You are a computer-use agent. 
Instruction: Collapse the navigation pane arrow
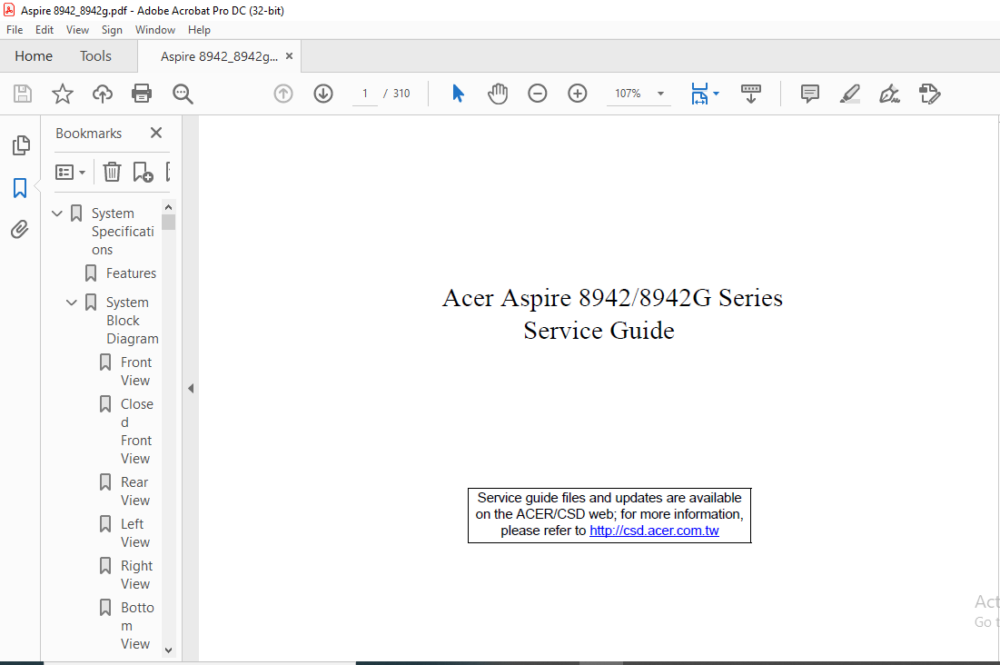pyautogui.click(x=191, y=388)
